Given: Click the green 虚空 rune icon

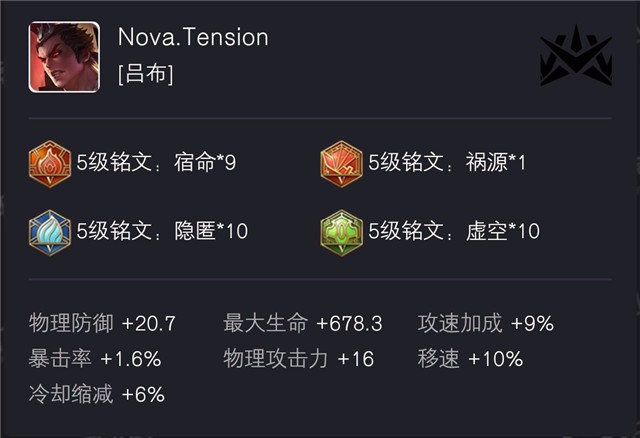Looking at the screenshot, I should (342, 233).
